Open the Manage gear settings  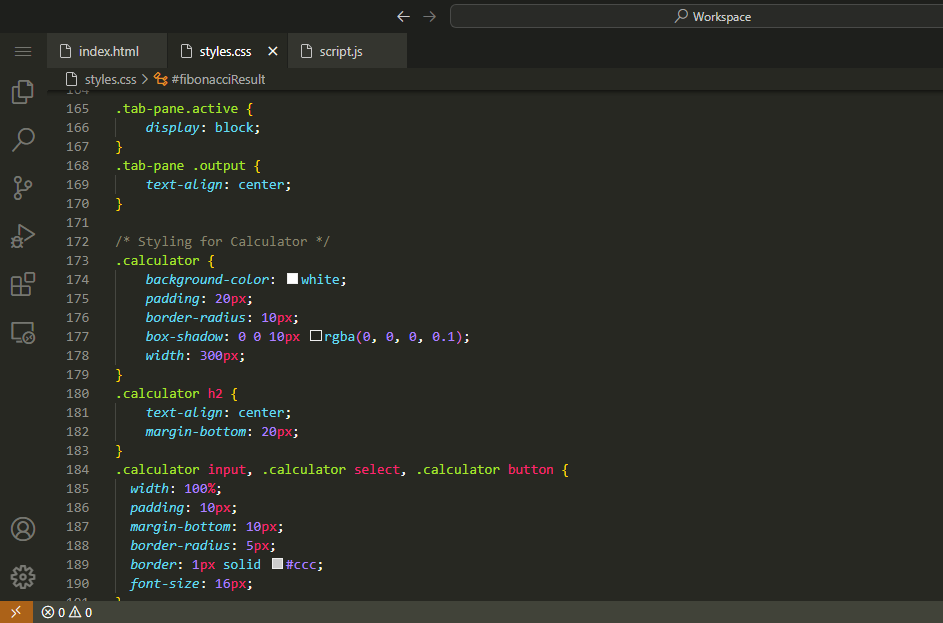pos(22,577)
